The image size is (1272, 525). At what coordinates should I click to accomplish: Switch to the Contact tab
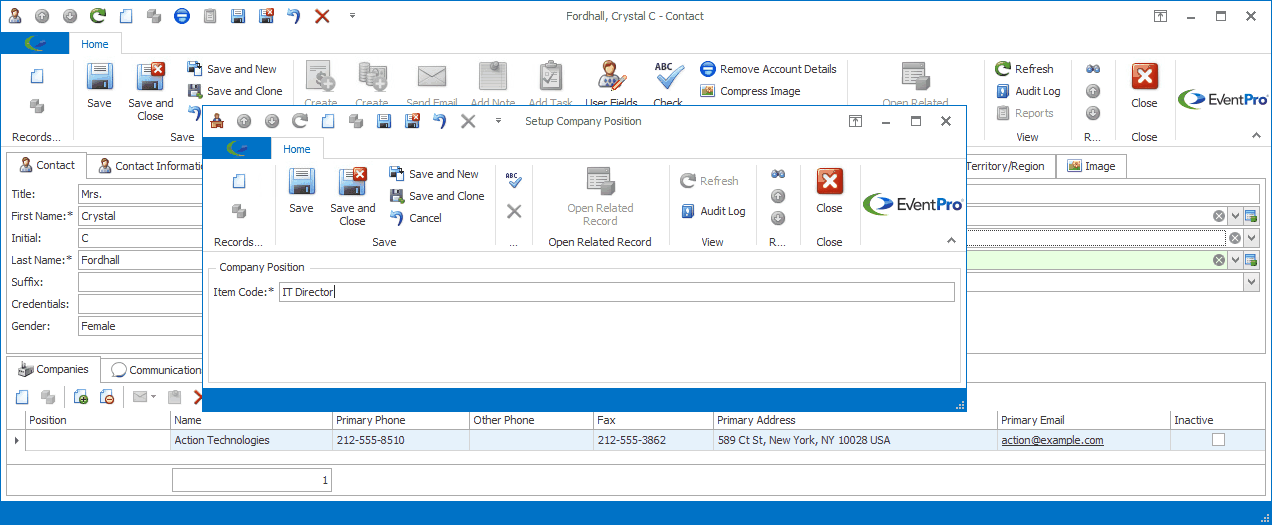46,165
